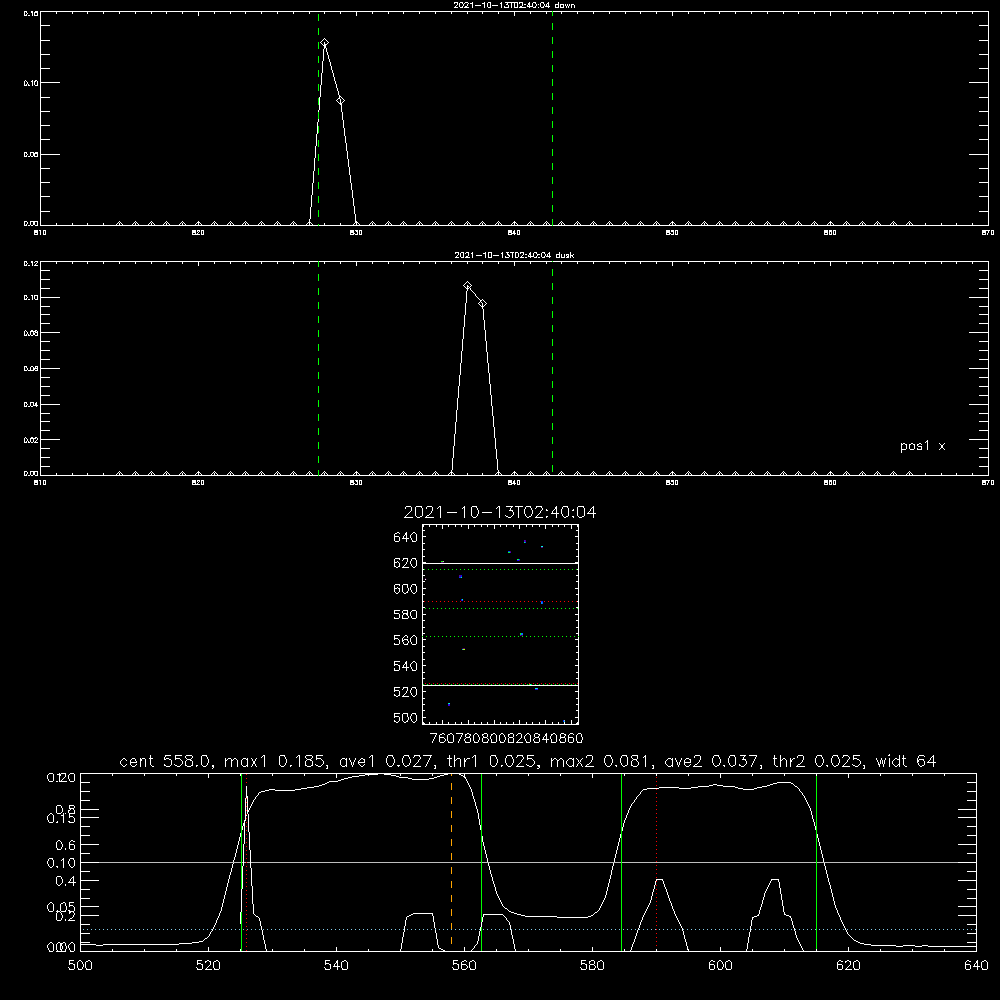
Task: Click the 'cent 558.0' value in bottom title
Action: 165,761
